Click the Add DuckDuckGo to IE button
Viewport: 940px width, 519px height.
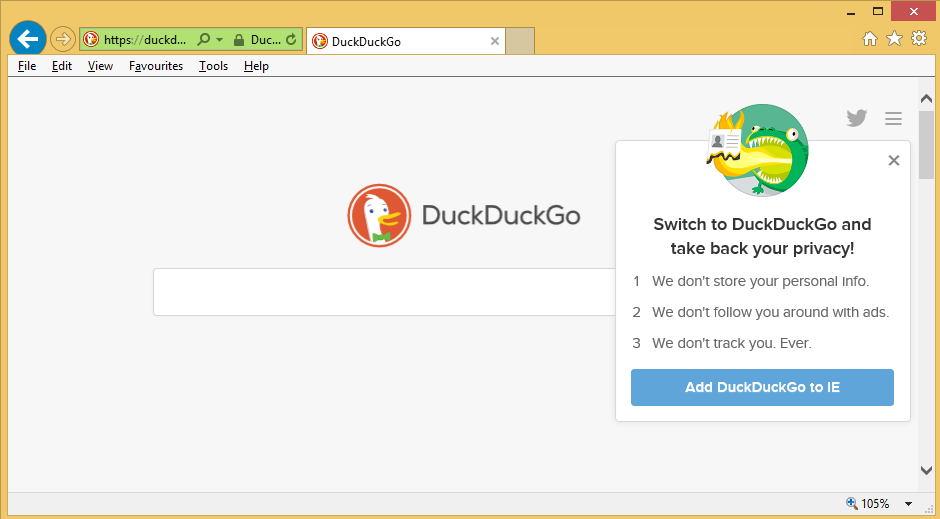pyautogui.click(x=762, y=387)
